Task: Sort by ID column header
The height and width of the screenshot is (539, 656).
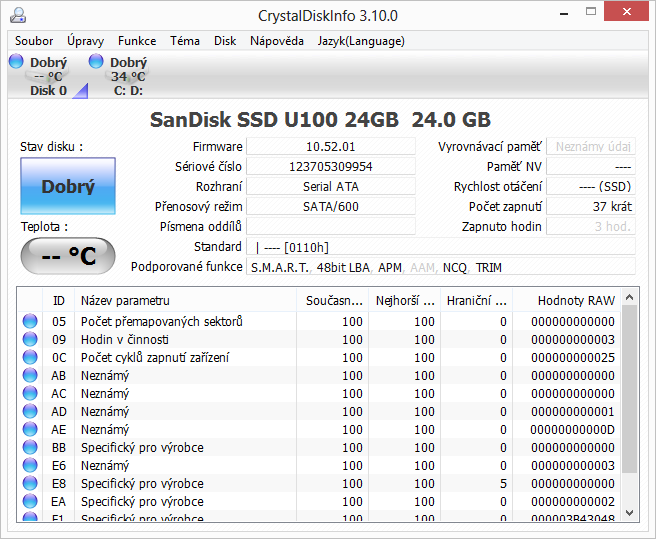Action: pyautogui.click(x=59, y=300)
